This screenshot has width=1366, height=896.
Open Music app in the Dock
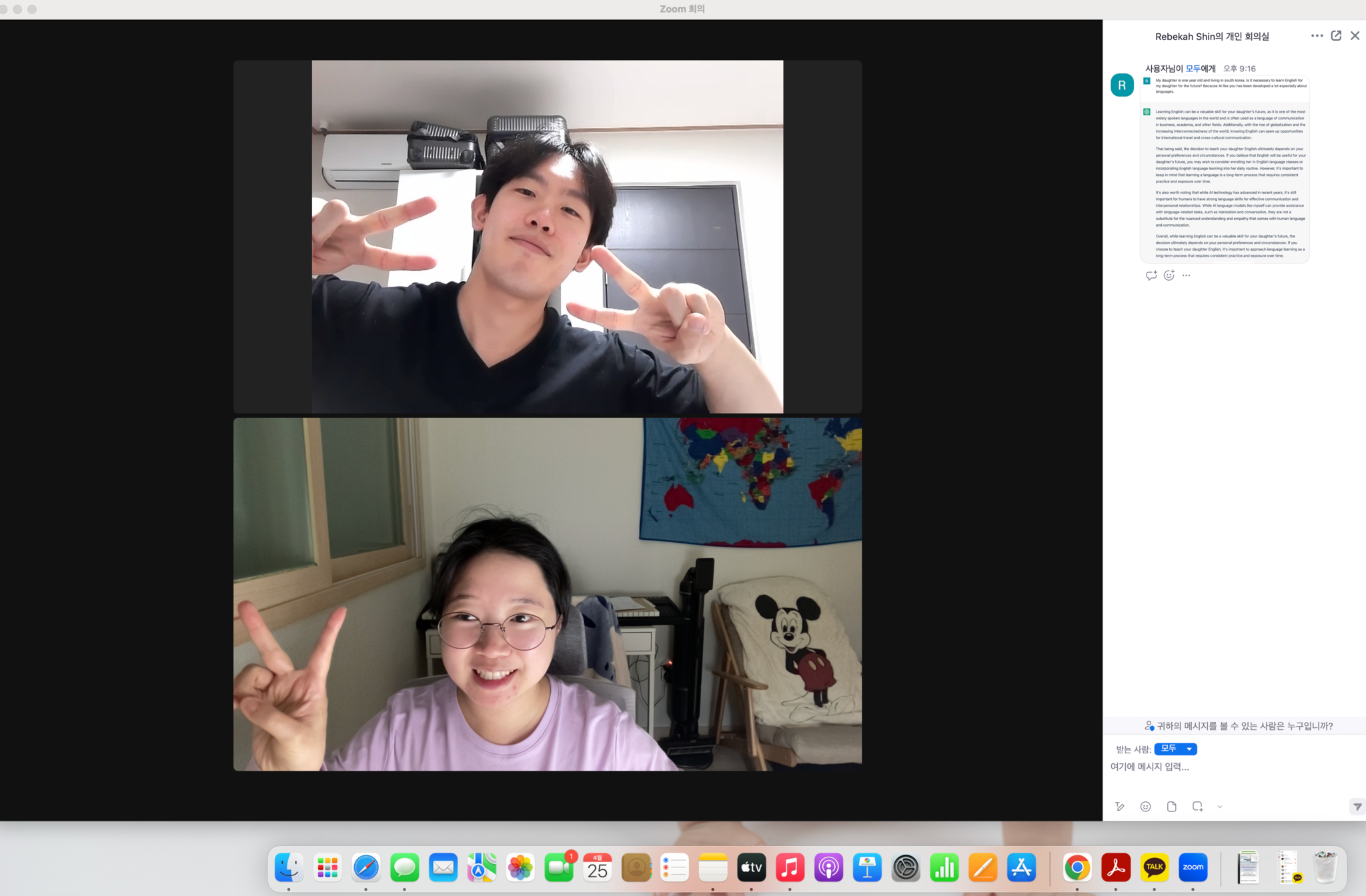coord(790,867)
